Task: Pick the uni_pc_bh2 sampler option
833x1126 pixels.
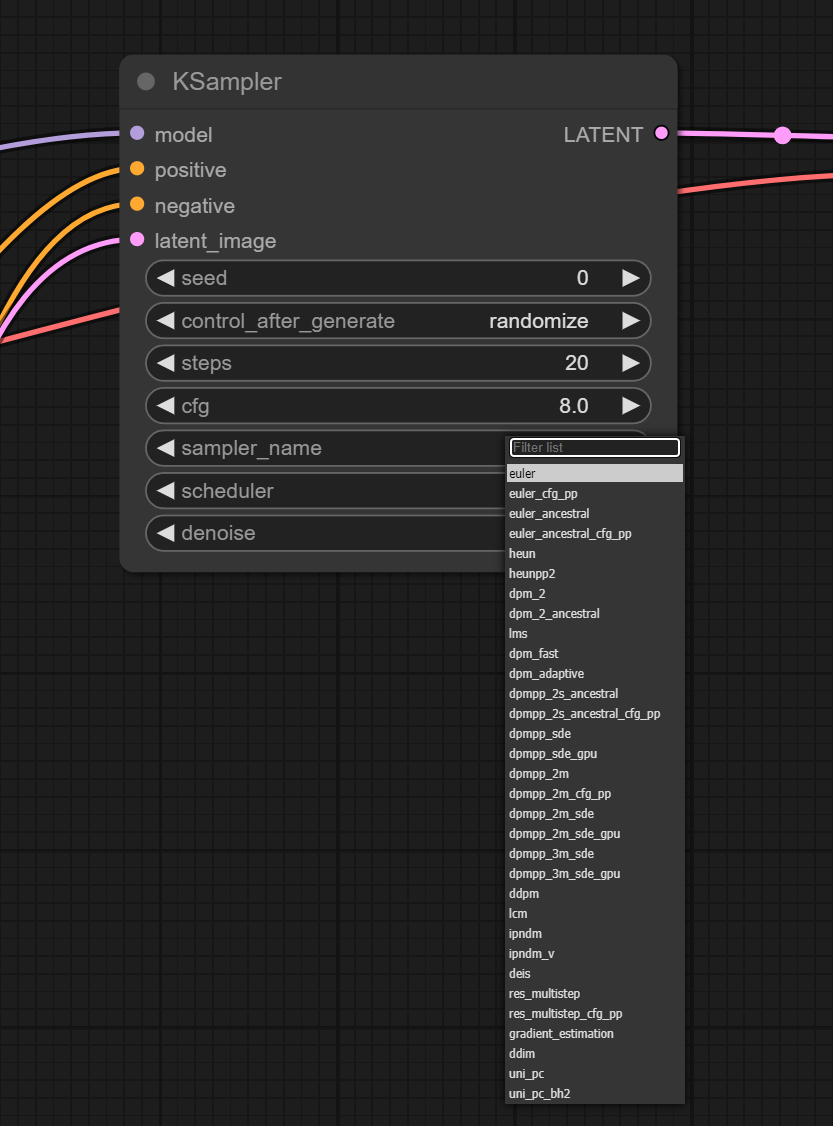Action: (x=539, y=1094)
